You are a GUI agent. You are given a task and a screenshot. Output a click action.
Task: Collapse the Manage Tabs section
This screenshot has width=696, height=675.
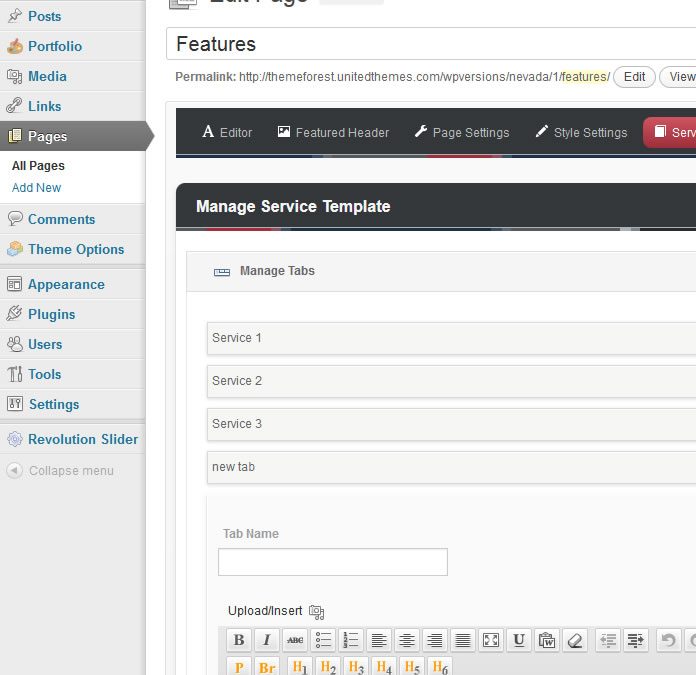(x=277, y=271)
